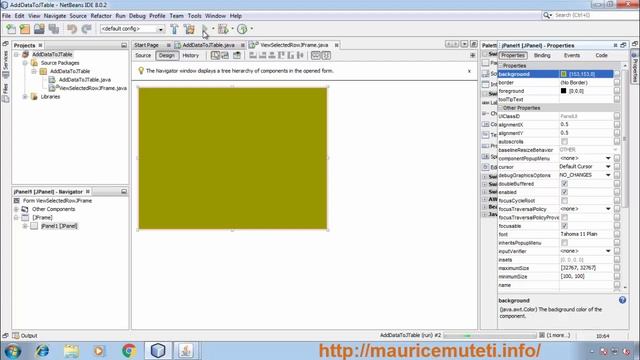Minimize the Navigator panel

[x=124, y=191]
